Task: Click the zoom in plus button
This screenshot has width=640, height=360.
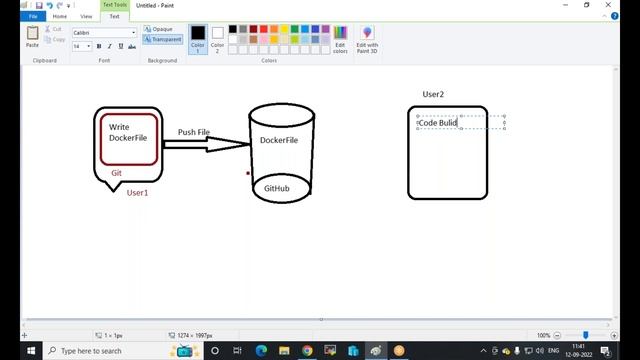Action: pyautogui.click(x=614, y=336)
